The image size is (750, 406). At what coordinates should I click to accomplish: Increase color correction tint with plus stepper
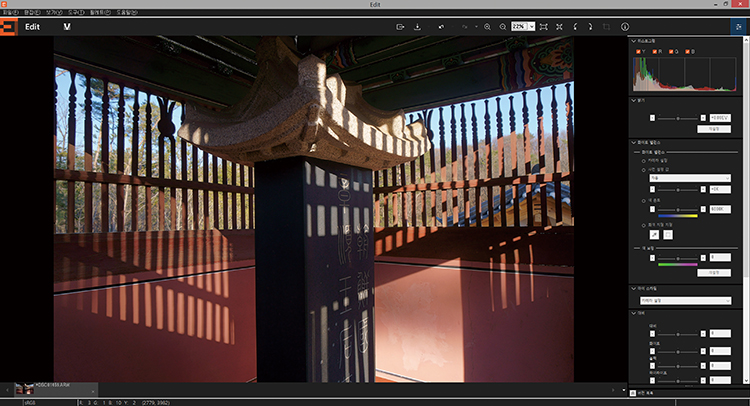pyautogui.click(x=703, y=258)
